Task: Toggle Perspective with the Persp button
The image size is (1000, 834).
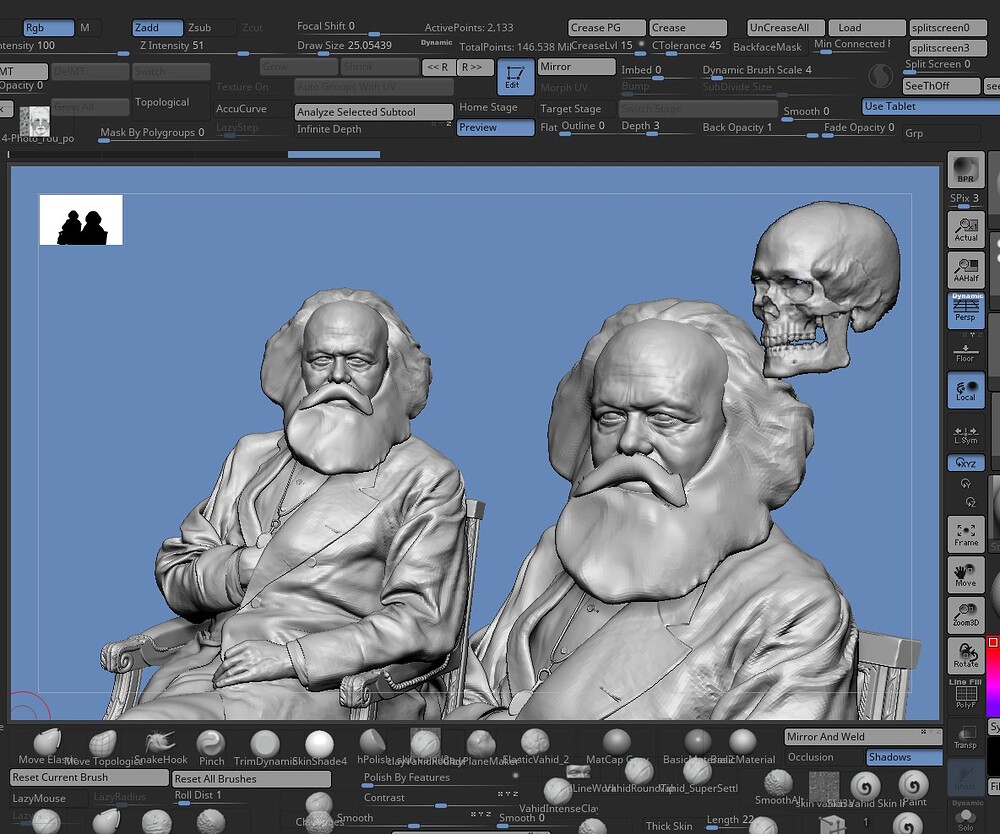Action: (x=964, y=310)
